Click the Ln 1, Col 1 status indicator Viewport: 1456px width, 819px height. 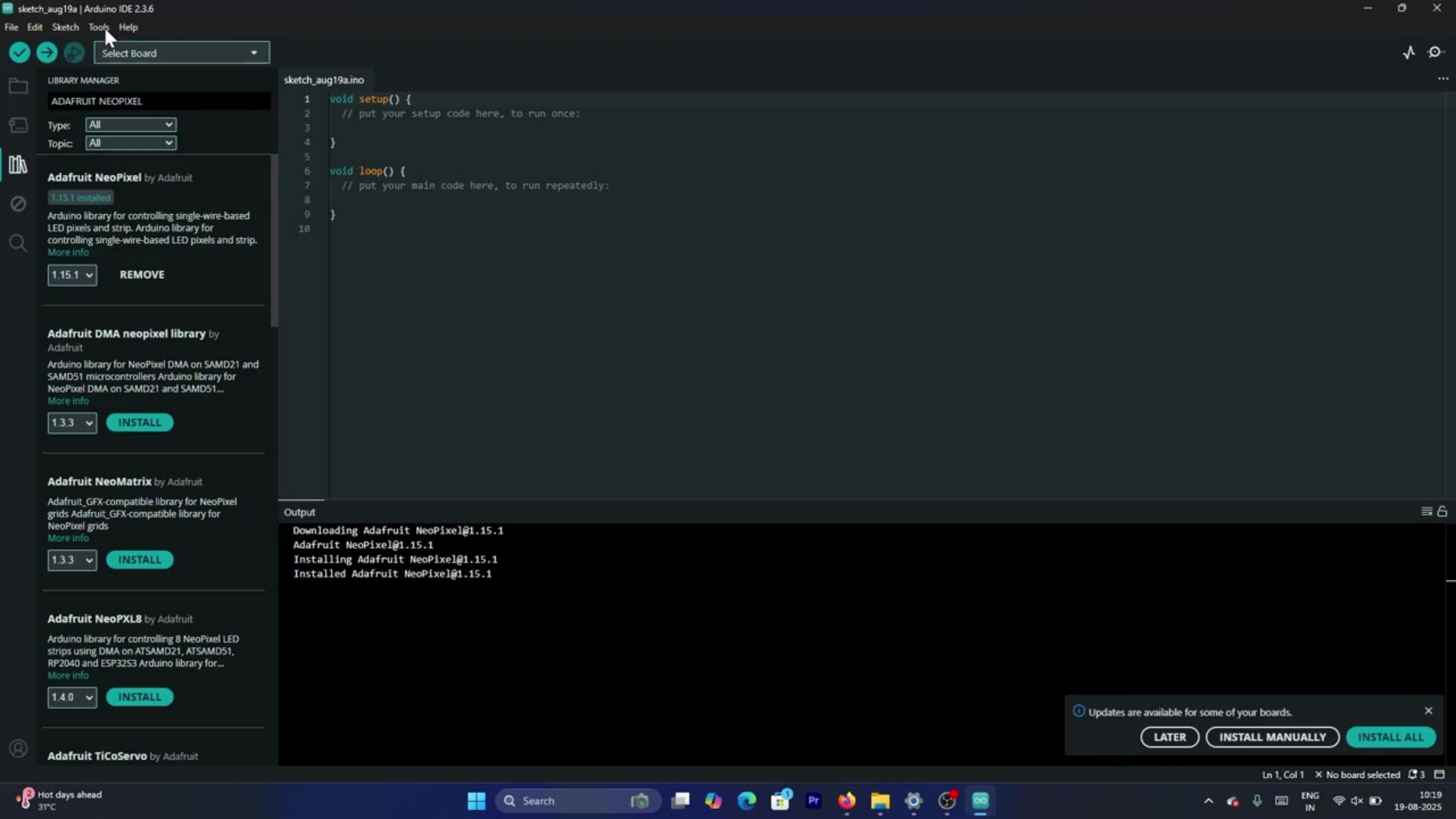tap(1282, 775)
